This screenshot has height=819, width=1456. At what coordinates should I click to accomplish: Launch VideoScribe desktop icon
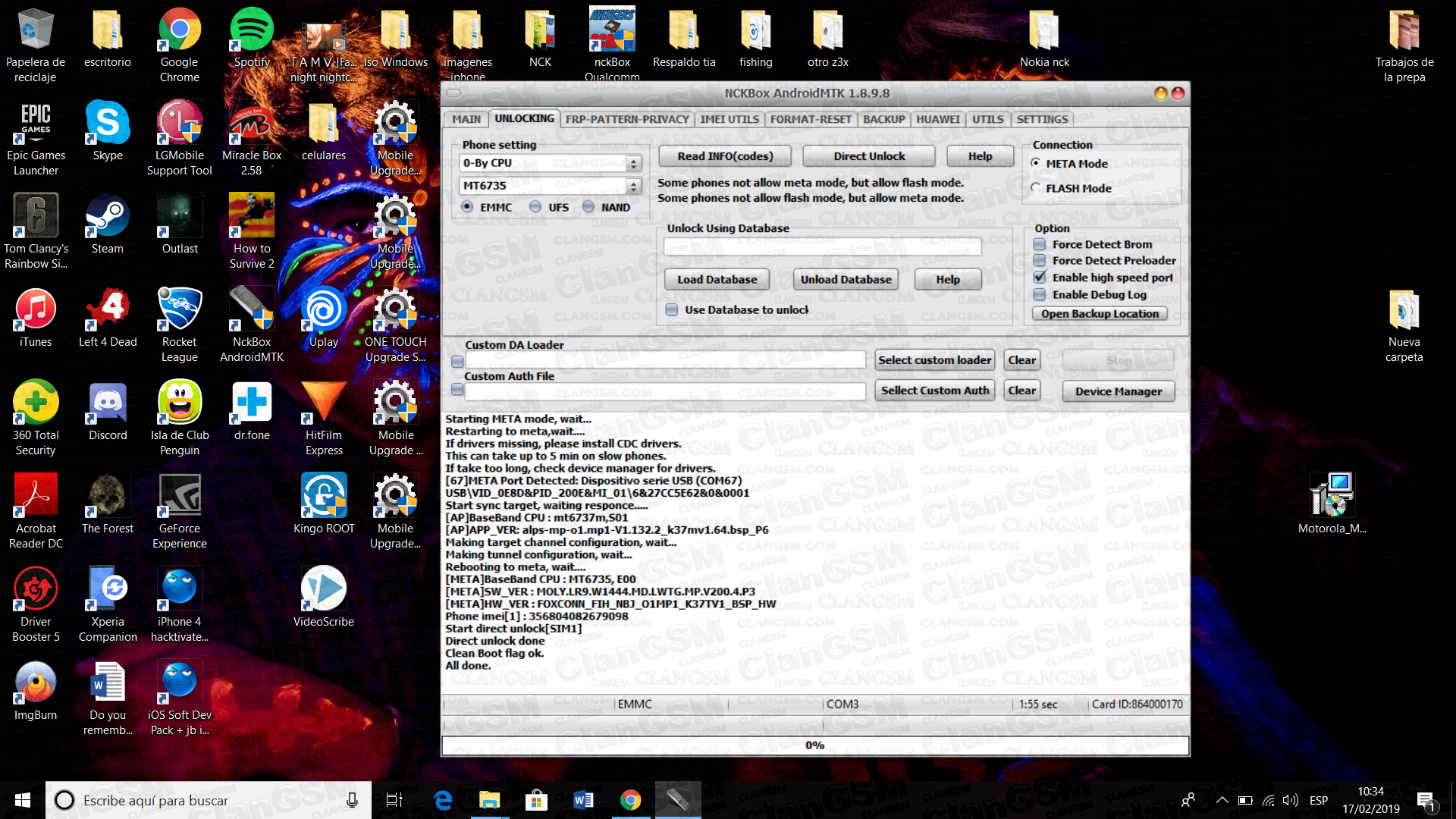click(x=324, y=598)
